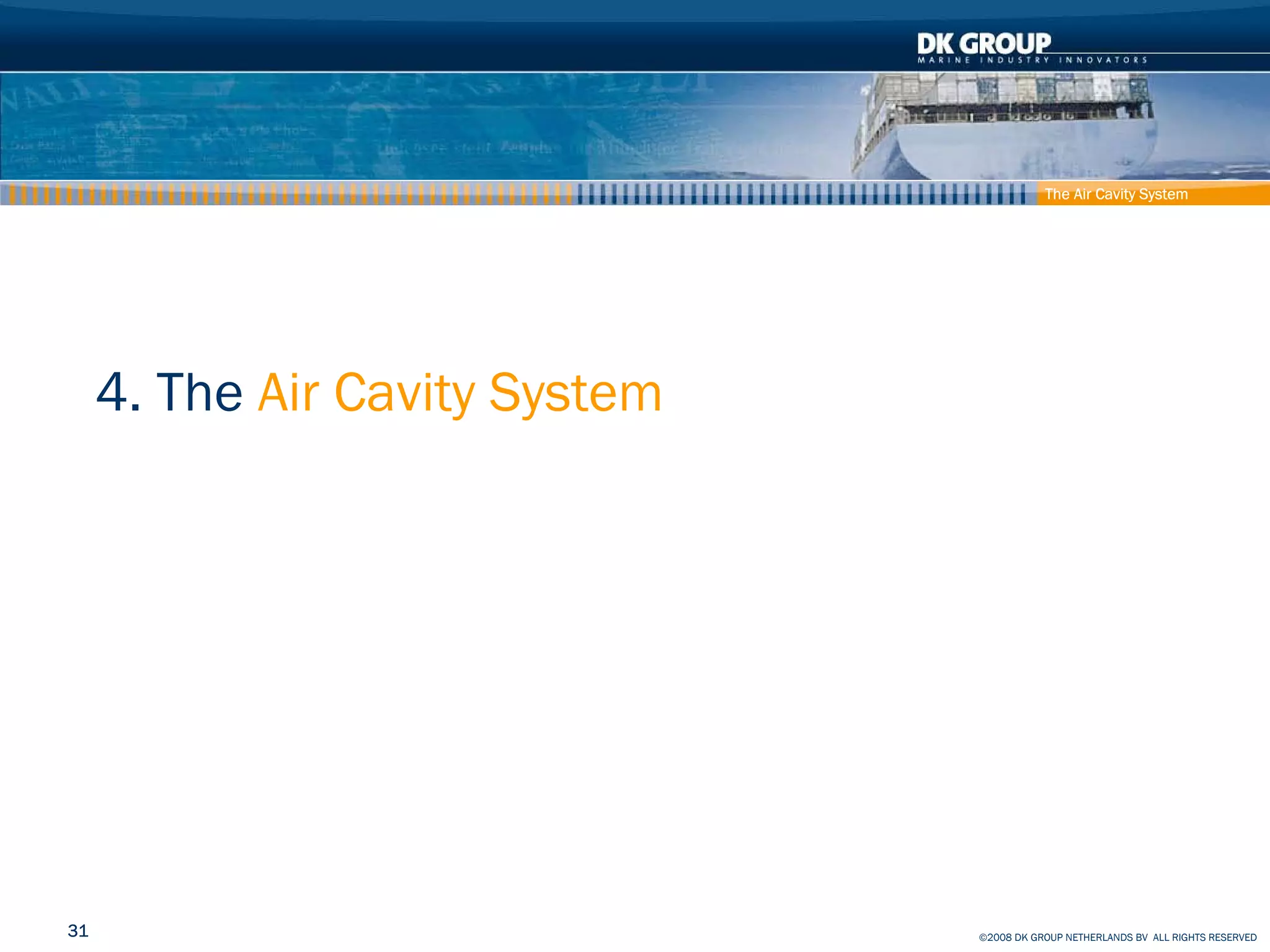
Task: Click the word 'System' in the heading
Action: click(575, 392)
